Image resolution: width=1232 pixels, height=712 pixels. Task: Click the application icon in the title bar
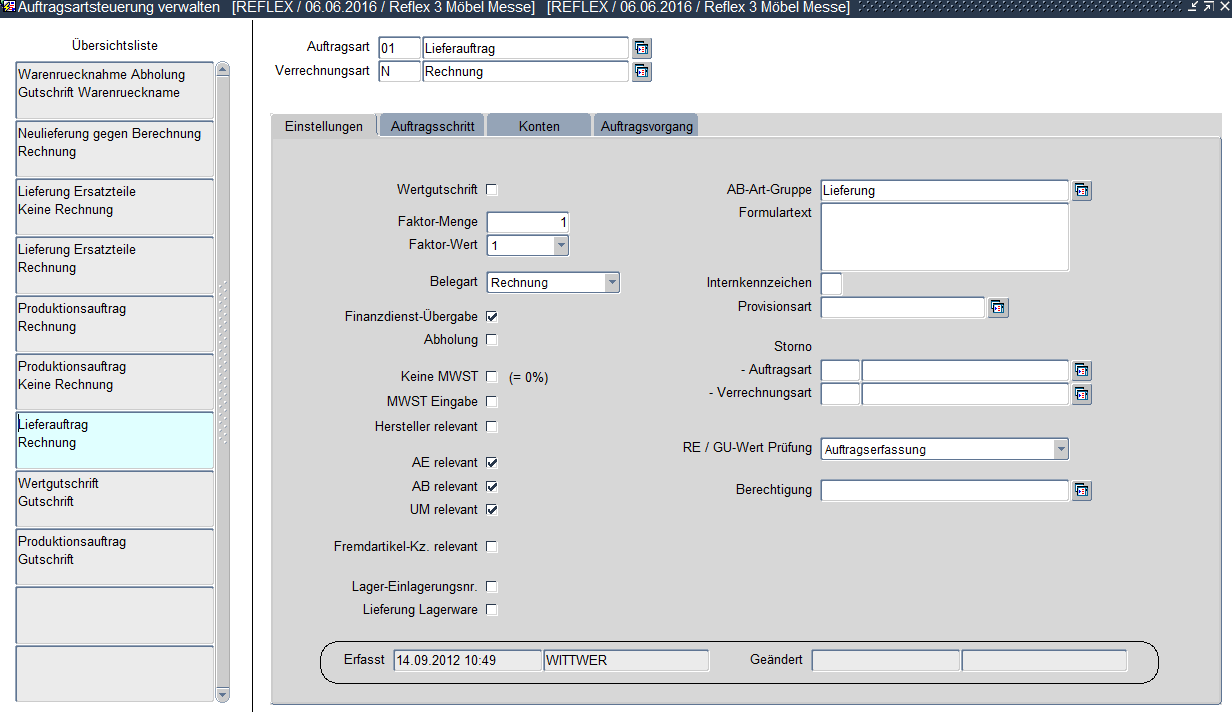click(8, 8)
